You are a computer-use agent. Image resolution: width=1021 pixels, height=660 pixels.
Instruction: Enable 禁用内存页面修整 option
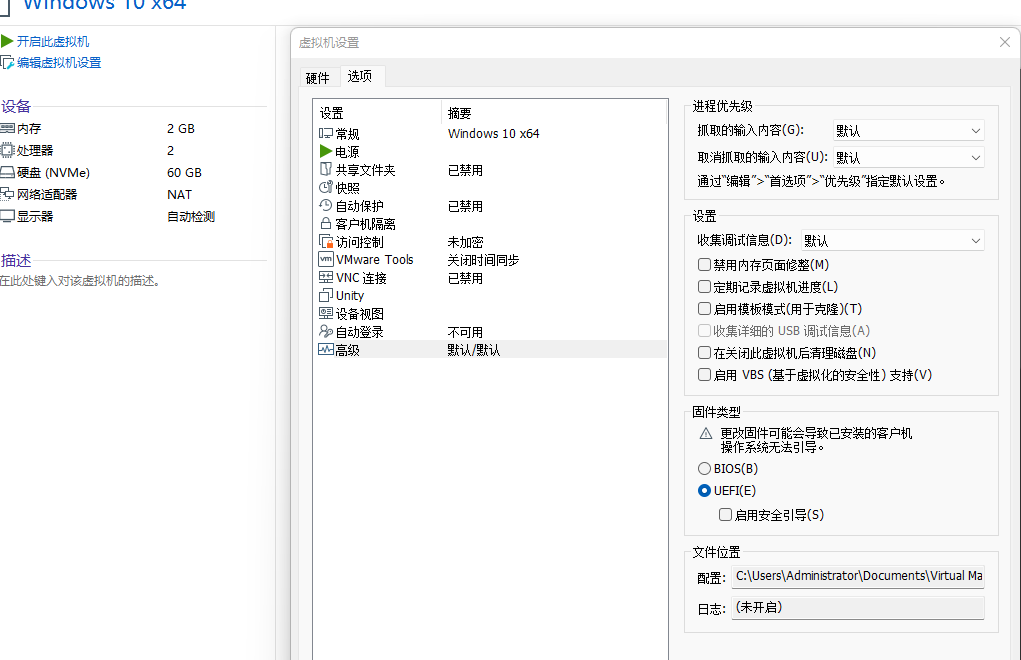tap(704, 263)
